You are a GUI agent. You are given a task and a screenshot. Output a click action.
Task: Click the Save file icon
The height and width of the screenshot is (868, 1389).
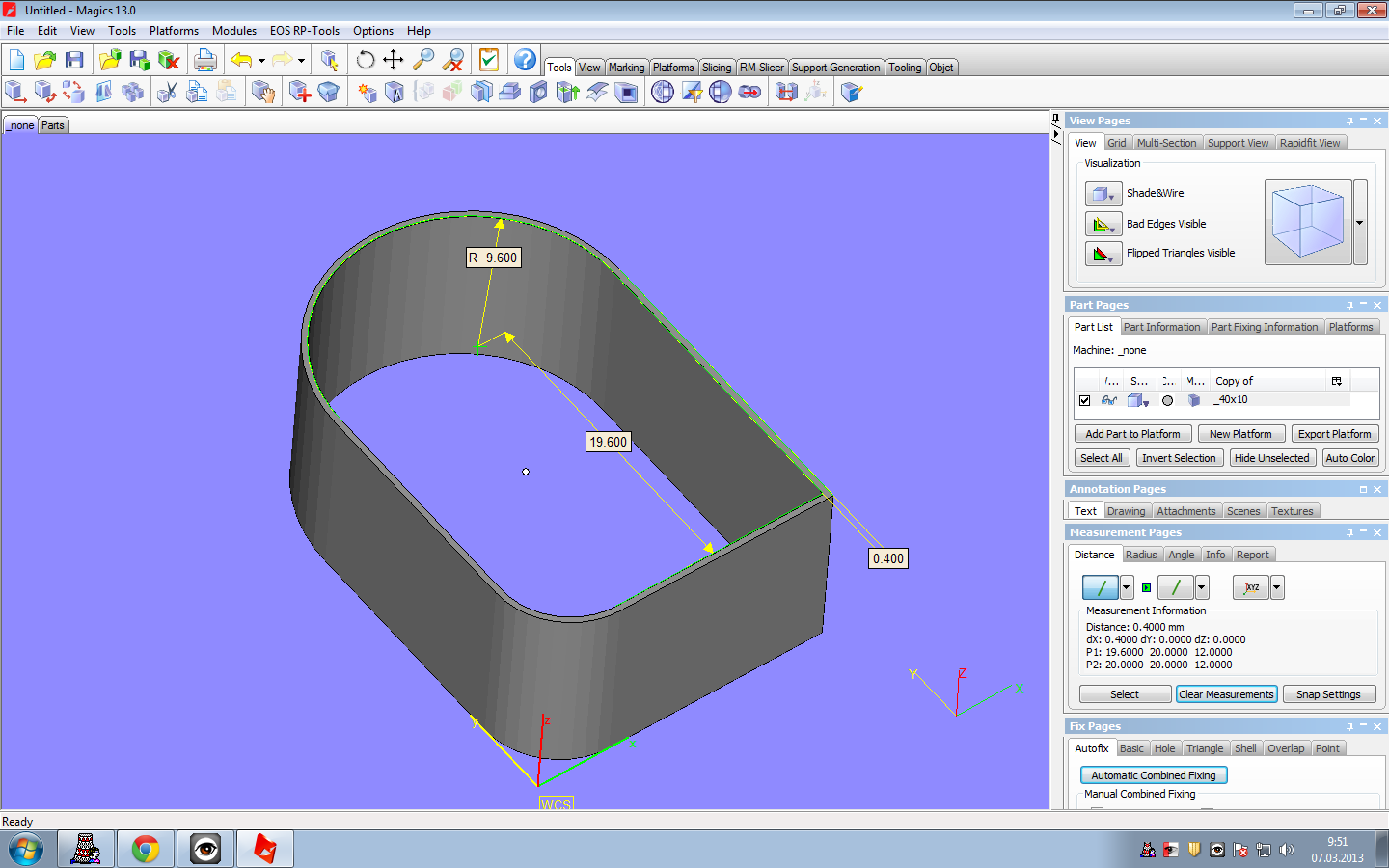tap(74, 60)
